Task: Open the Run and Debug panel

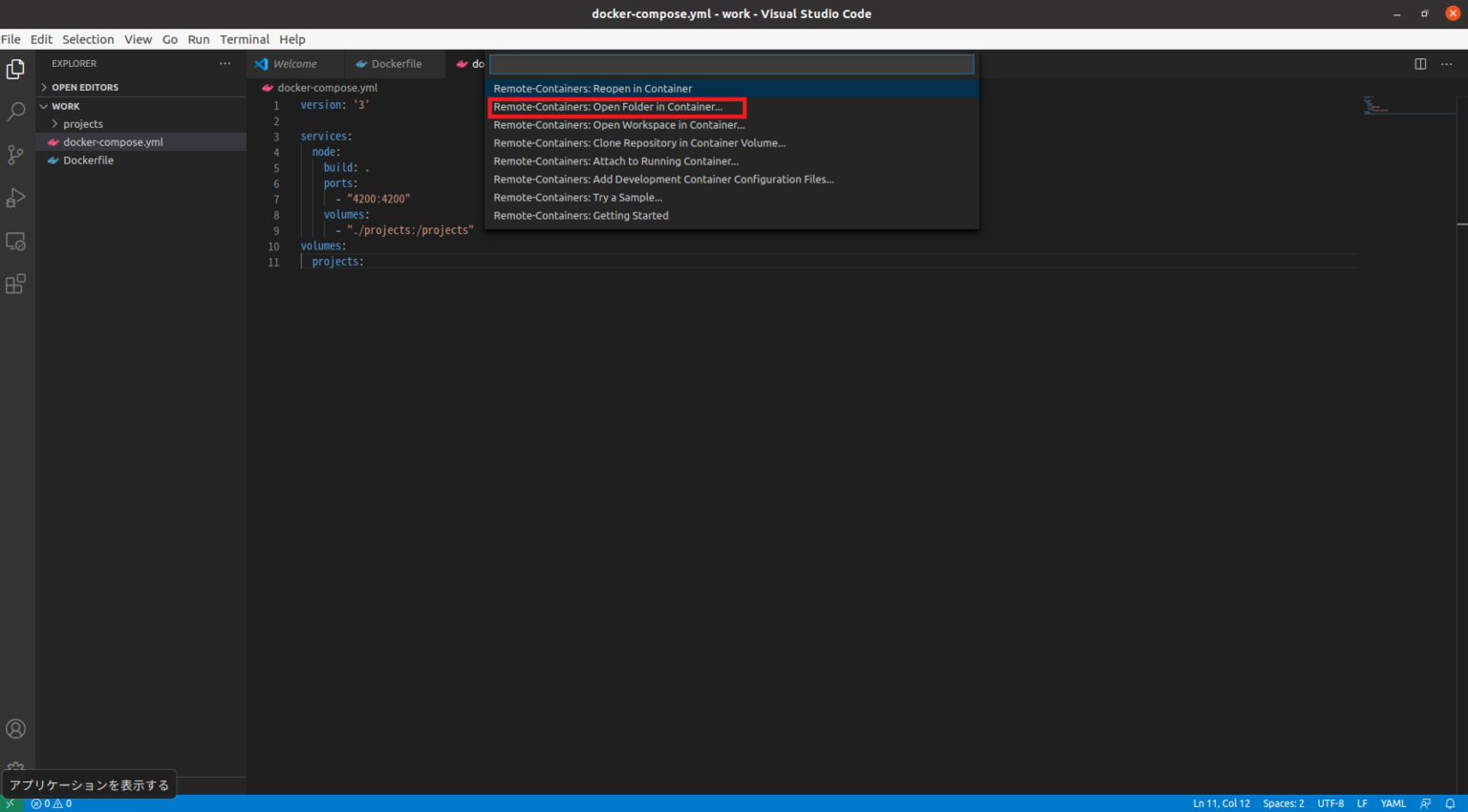Action: pos(15,198)
